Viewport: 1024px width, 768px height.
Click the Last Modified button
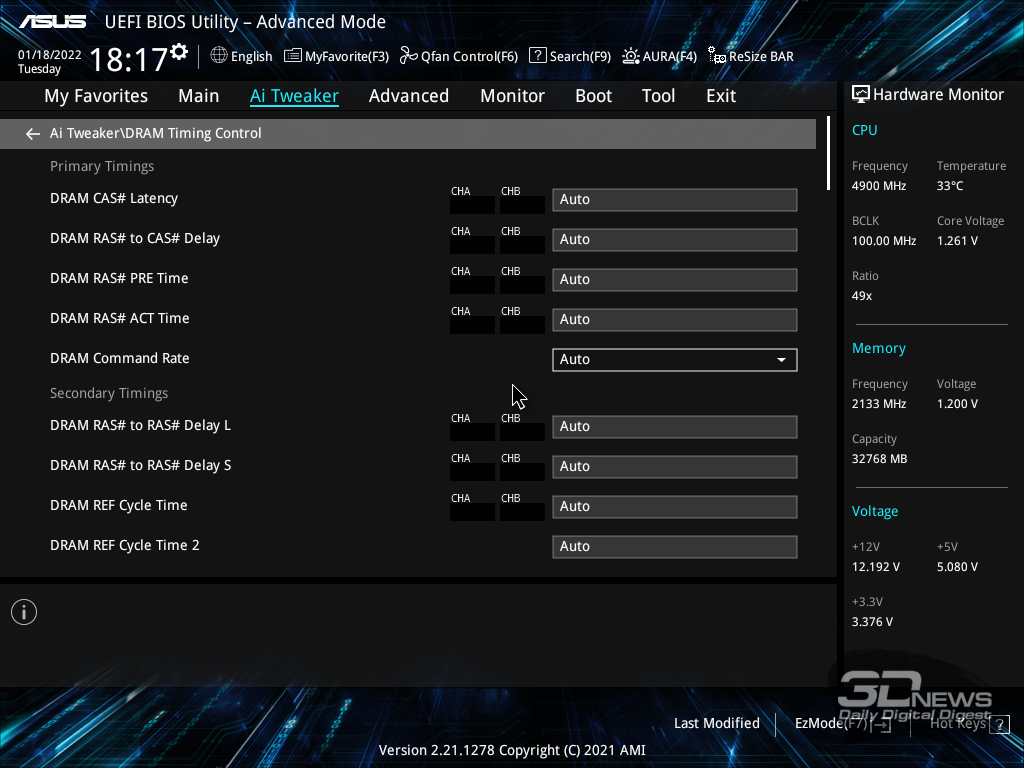click(716, 724)
